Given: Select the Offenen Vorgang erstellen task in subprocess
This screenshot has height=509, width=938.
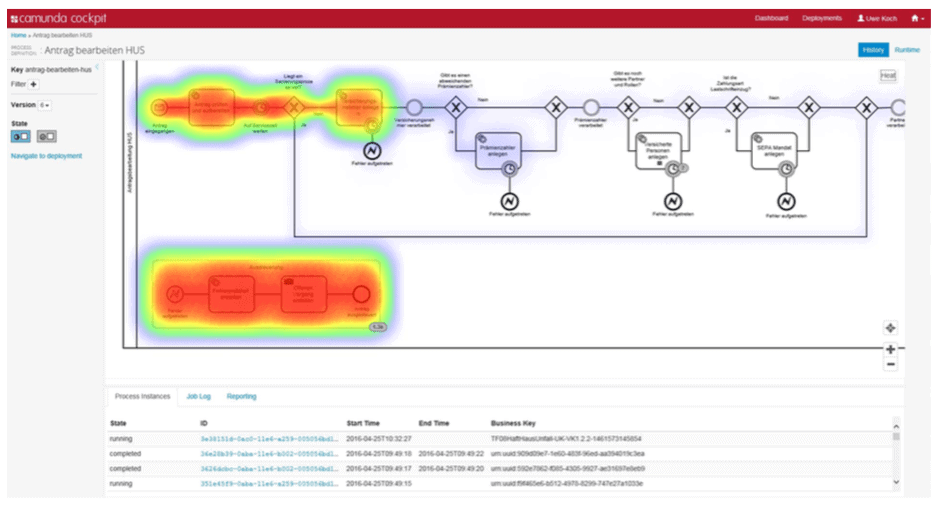Looking at the screenshot, I should coord(304,294).
